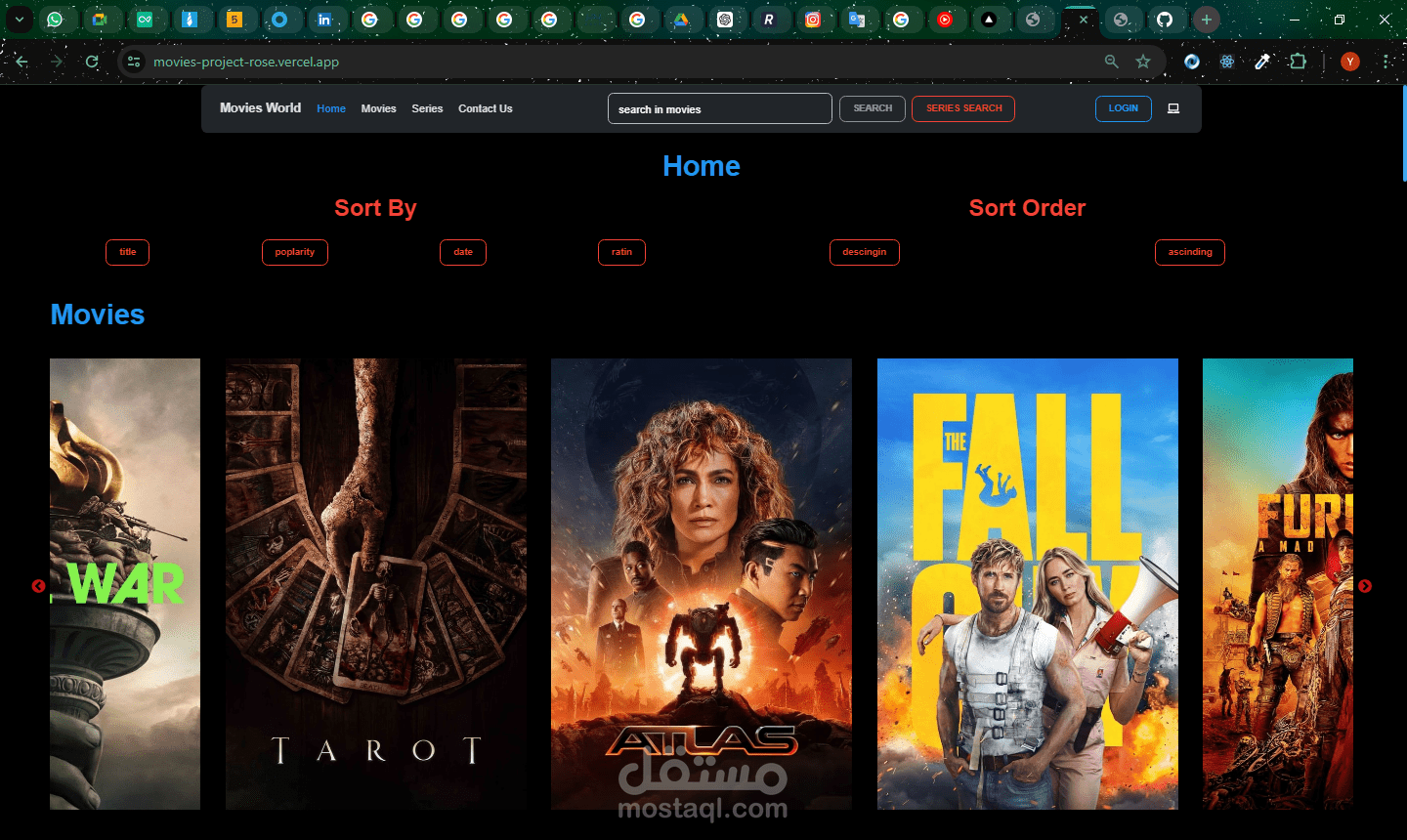Toggle the theme with the laptop icon
Screen dimensions: 1407x840
[x=1173, y=108]
